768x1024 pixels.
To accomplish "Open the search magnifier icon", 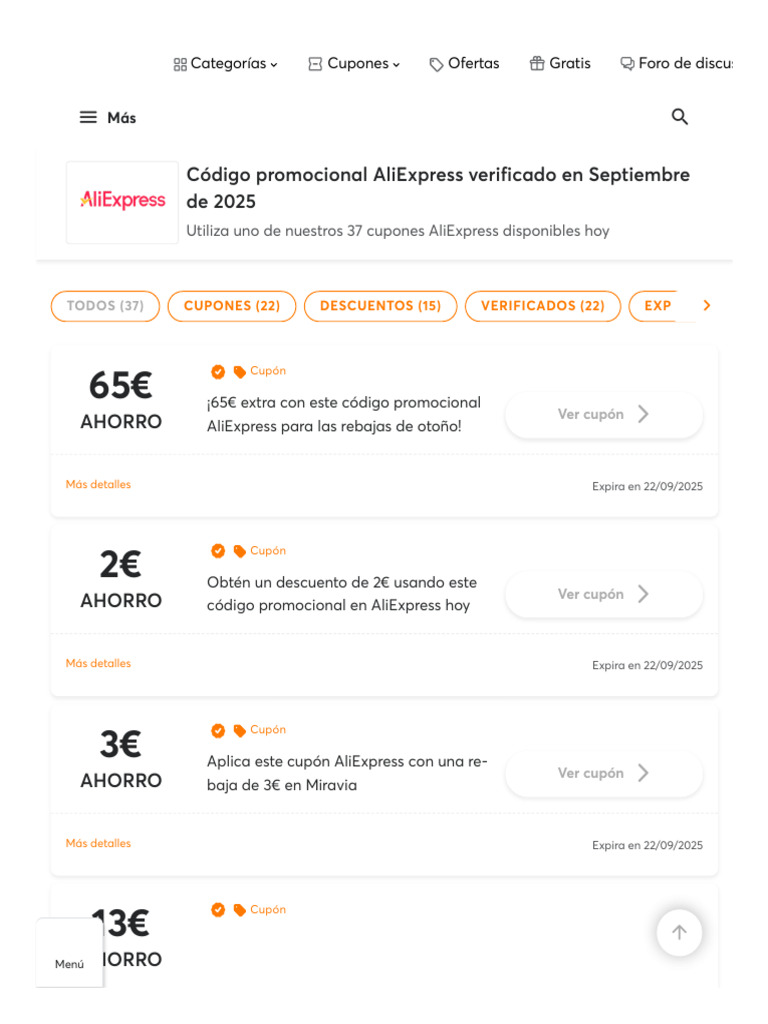I will [x=680, y=117].
